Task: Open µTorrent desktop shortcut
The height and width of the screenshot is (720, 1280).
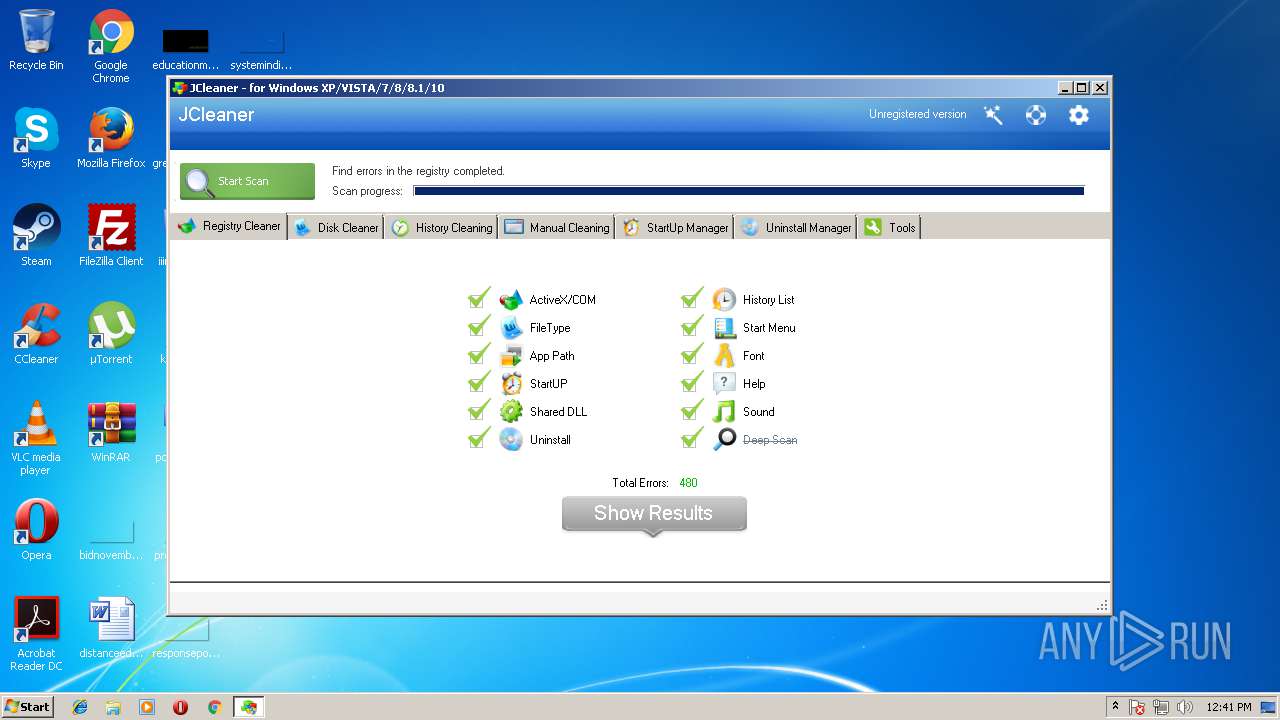Action: pos(111,334)
